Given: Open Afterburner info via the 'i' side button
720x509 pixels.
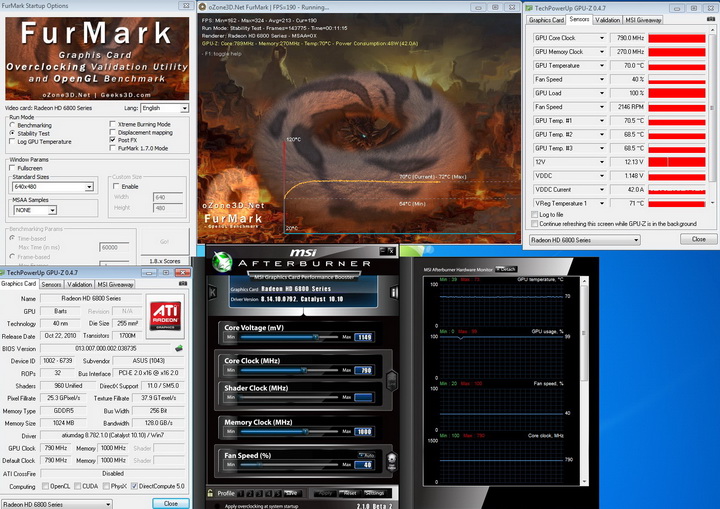Looking at the screenshot, I should (x=394, y=292).
